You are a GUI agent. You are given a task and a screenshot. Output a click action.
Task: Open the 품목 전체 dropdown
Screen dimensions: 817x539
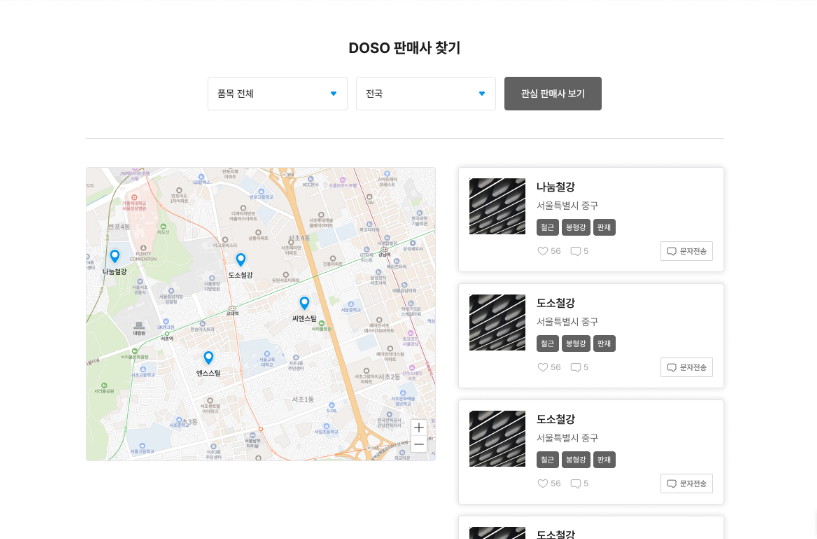coord(277,94)
